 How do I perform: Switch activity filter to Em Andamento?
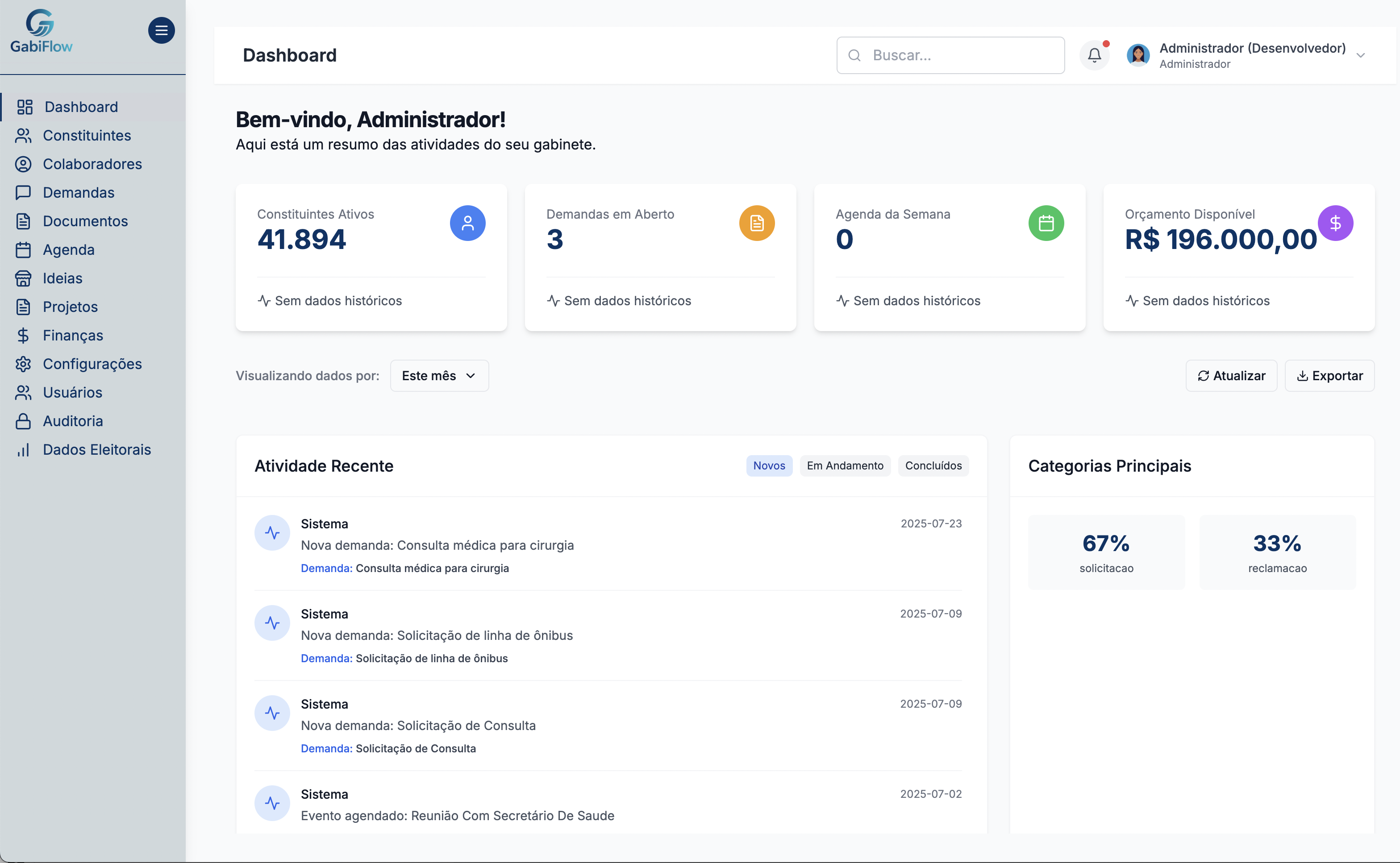pos(845,466)
